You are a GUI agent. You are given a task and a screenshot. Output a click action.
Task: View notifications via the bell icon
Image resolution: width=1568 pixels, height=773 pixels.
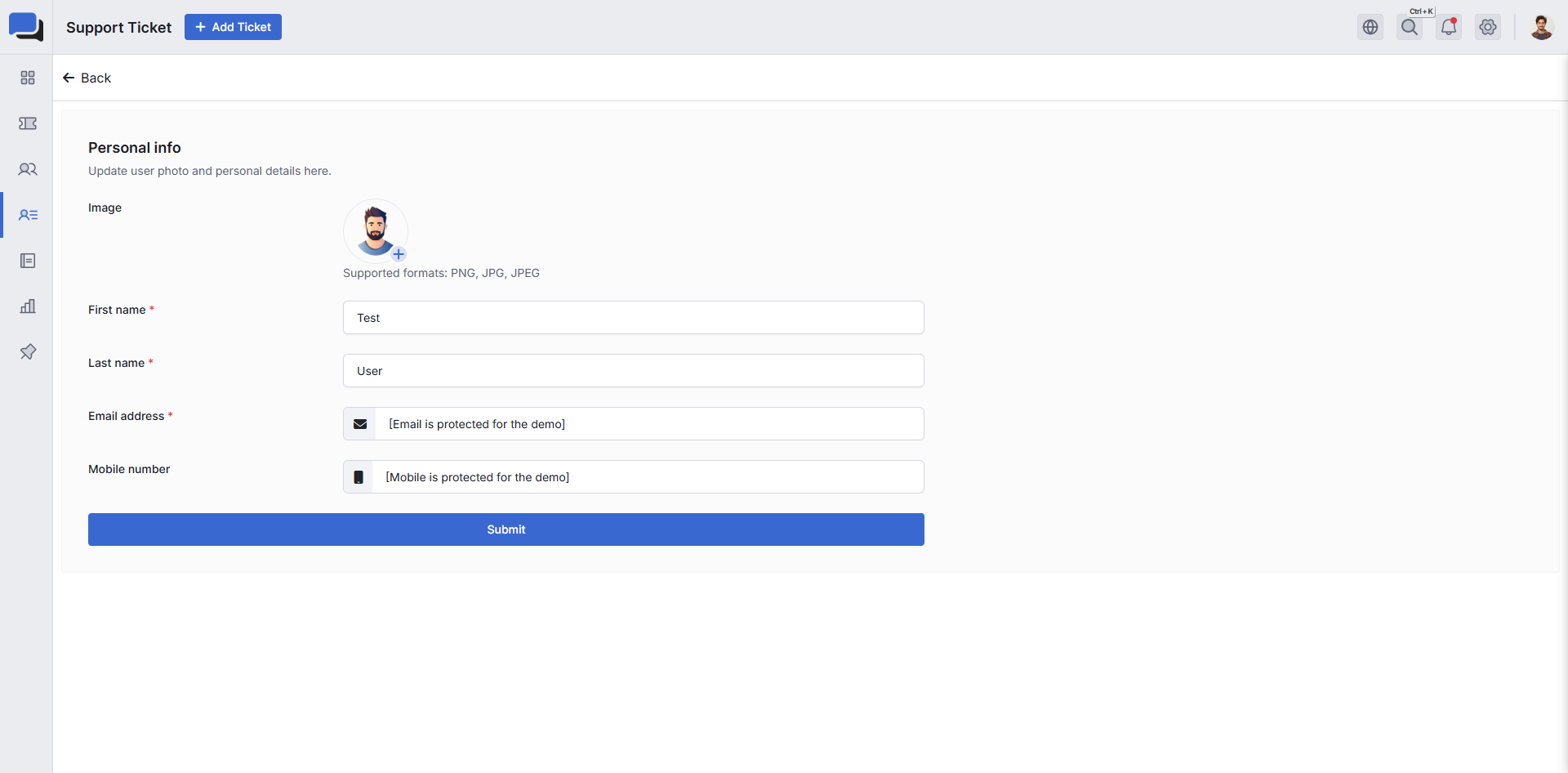pos(1449,27)
